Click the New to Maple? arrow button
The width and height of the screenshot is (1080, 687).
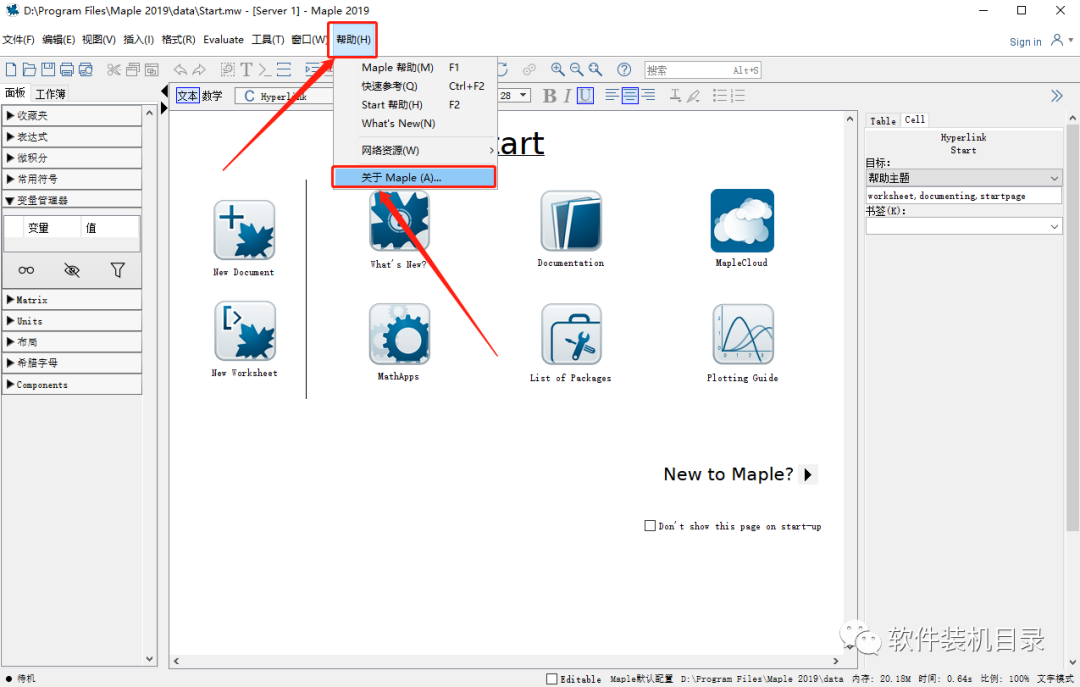(x=809, y=474)
